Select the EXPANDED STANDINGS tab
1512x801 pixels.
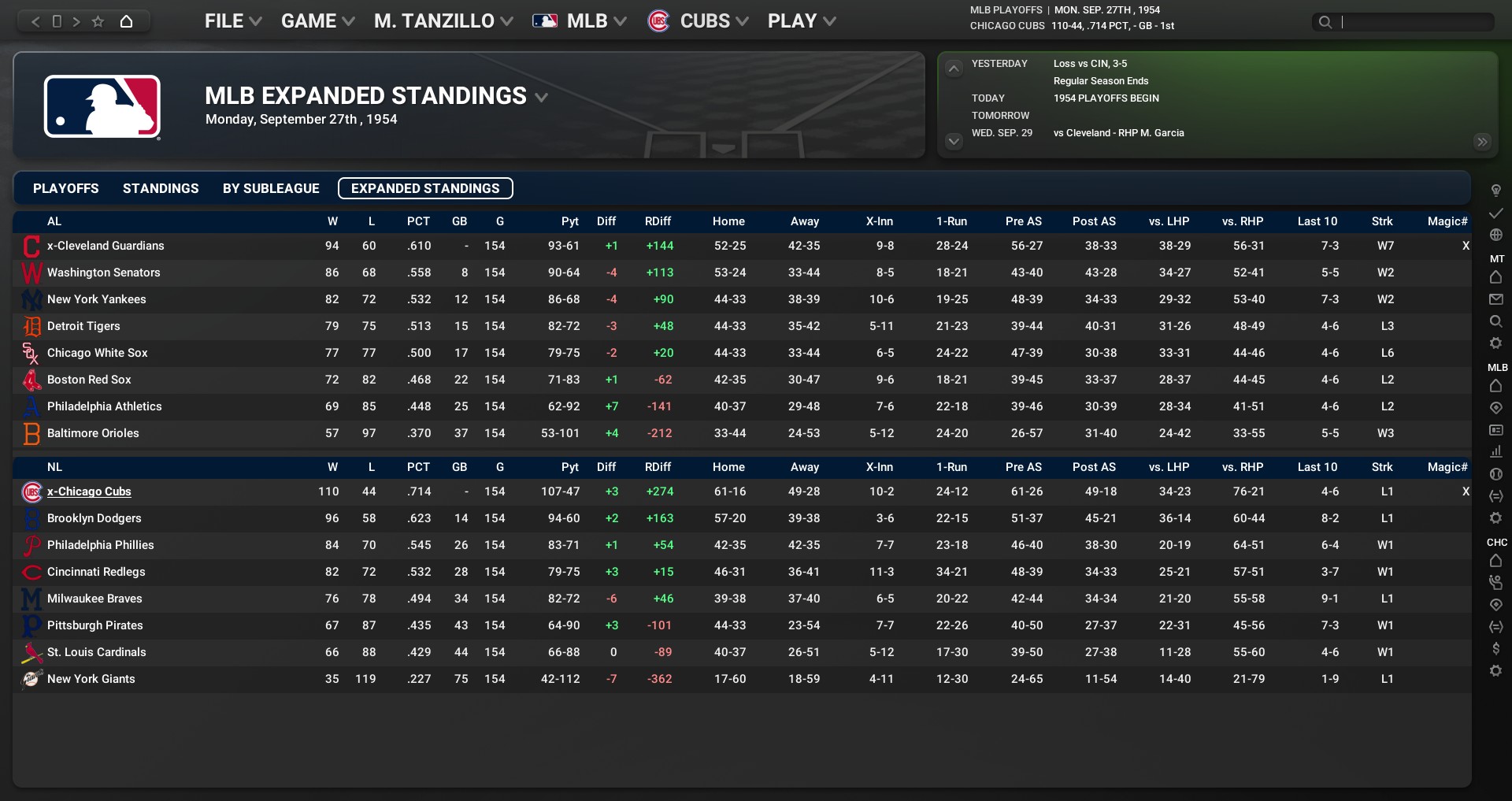[425, 188]
